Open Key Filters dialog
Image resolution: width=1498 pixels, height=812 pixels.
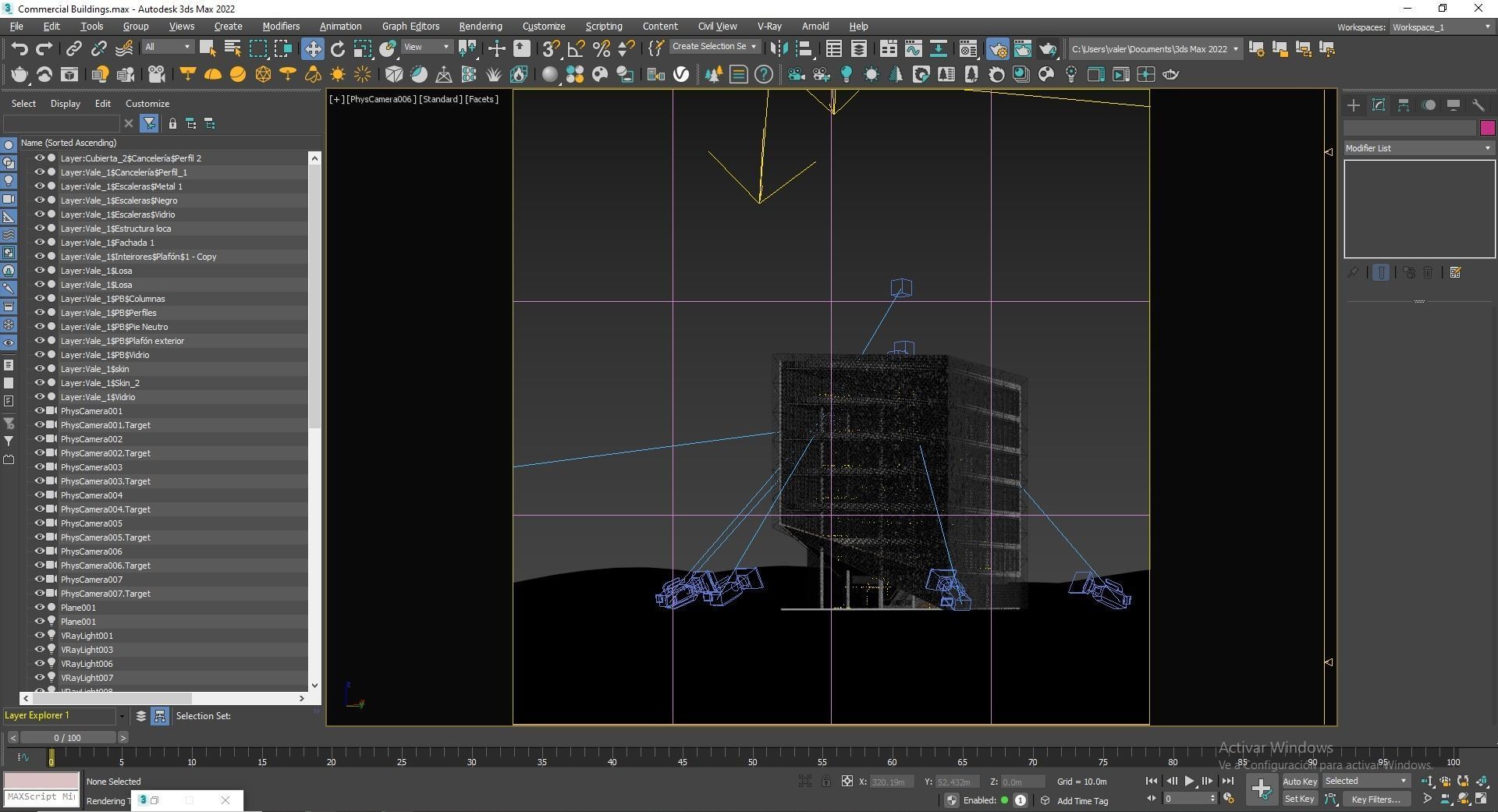coord(1376,800)
